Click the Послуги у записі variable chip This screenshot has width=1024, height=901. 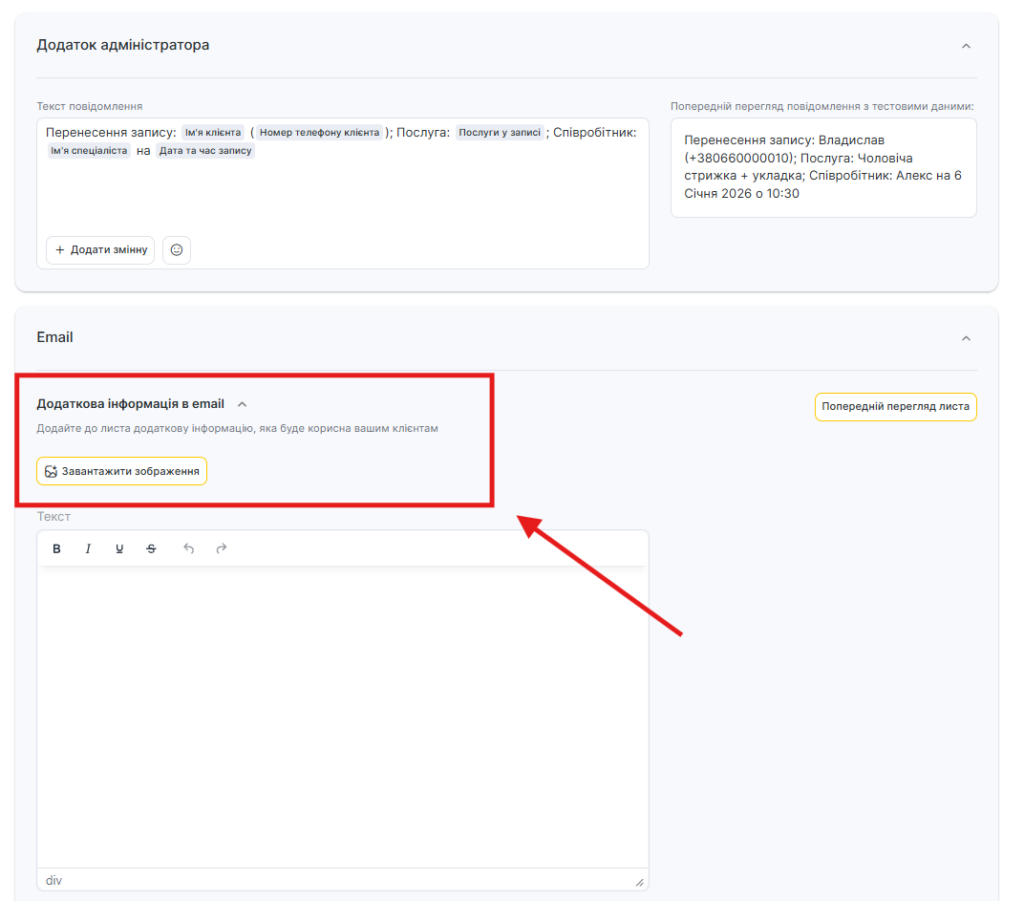[499, 132]
